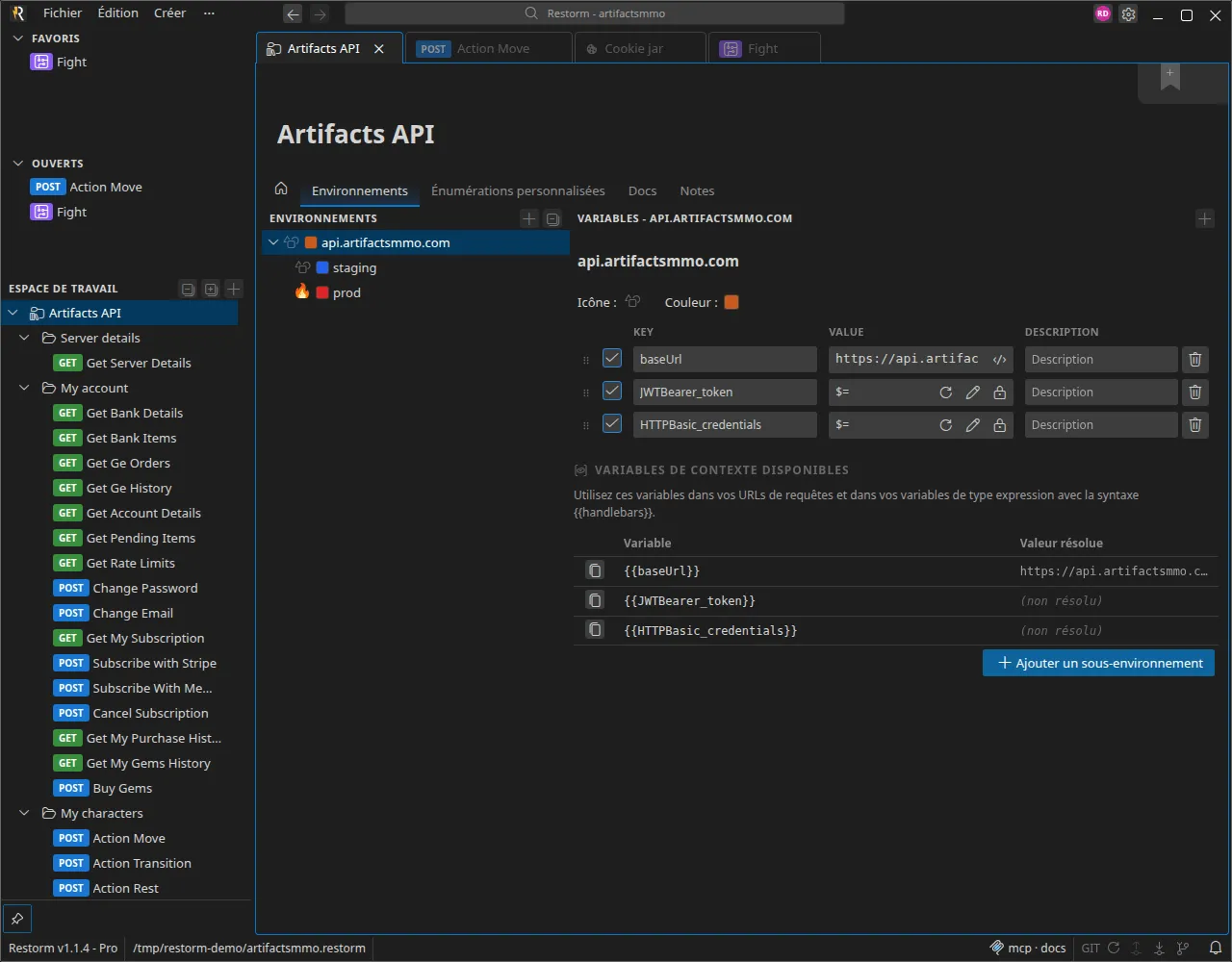Delete the baseUrl variable
Screen dimensions: 1232x962
point(1195,360)
